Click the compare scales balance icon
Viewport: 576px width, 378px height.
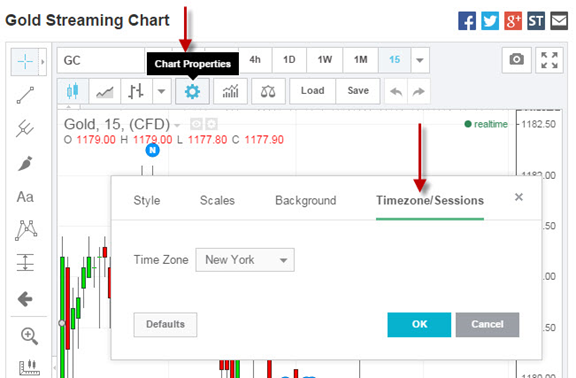coord(268,91)
